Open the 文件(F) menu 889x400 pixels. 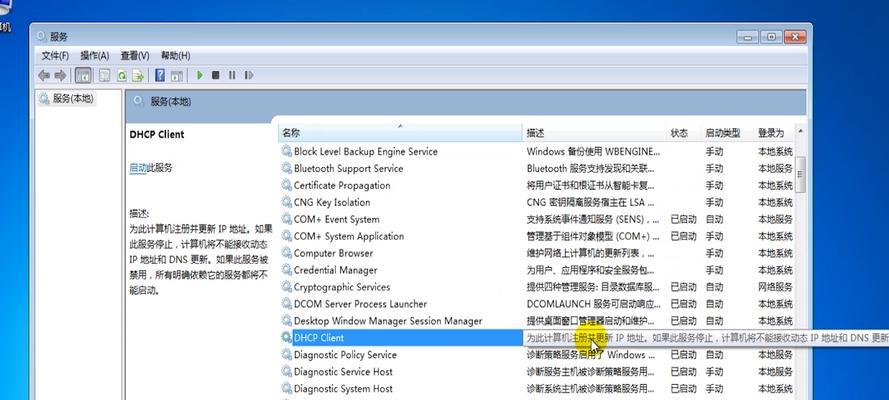tap(55, 56)
